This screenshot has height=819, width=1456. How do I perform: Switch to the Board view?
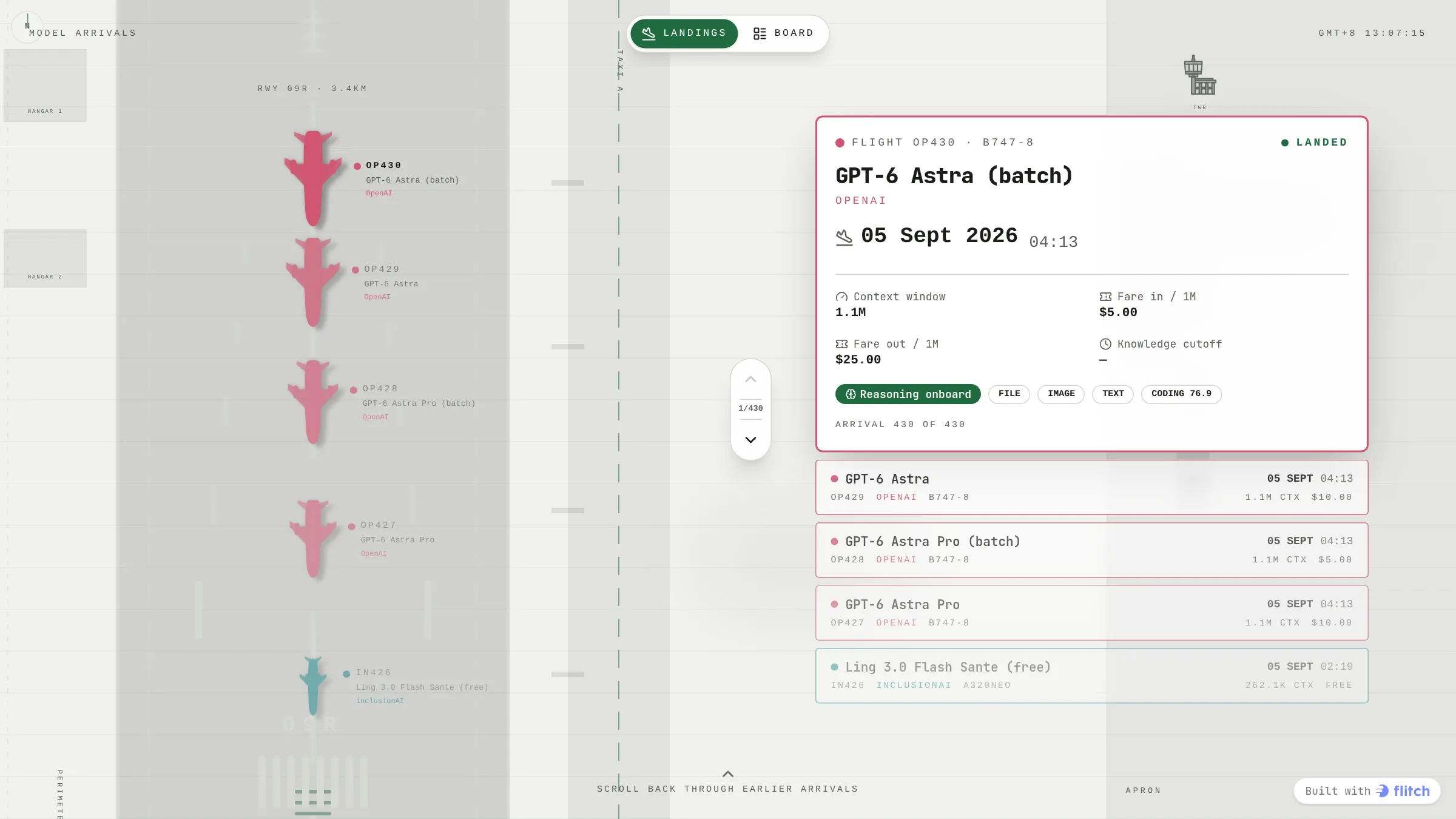coord(783,33)
